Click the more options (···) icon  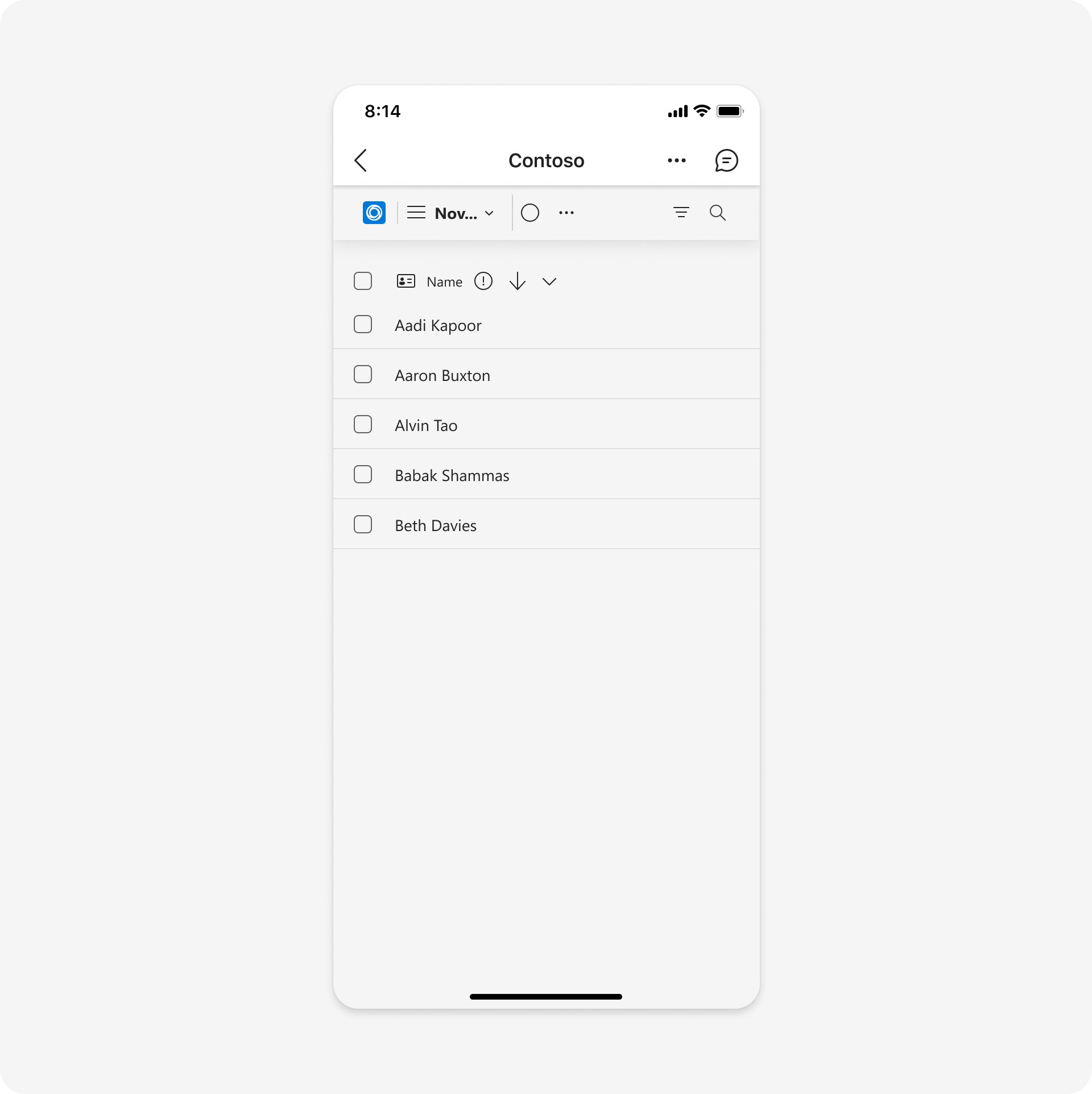click(677, 160)
